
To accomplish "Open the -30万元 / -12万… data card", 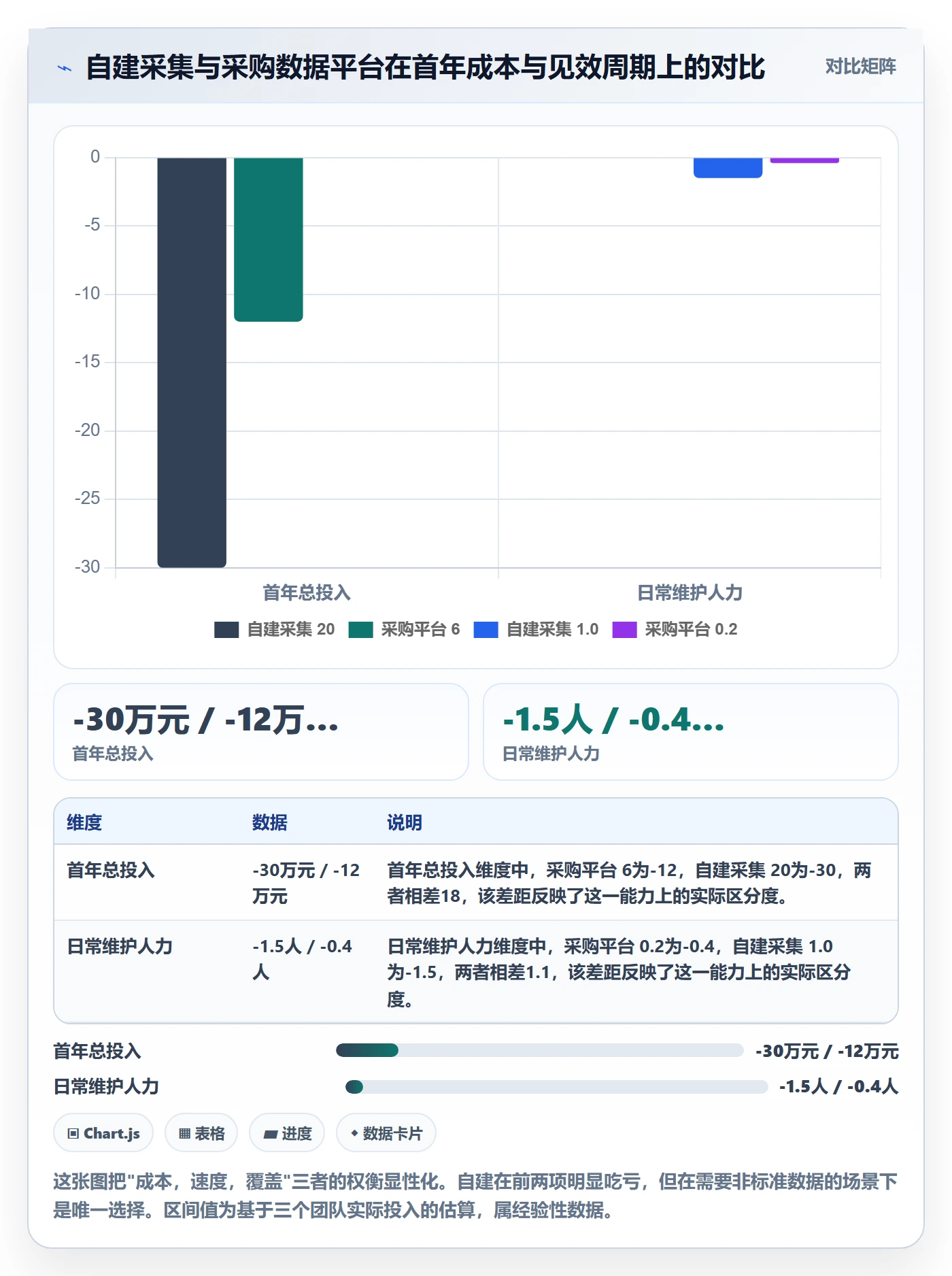I will click(x=261, y=732).
